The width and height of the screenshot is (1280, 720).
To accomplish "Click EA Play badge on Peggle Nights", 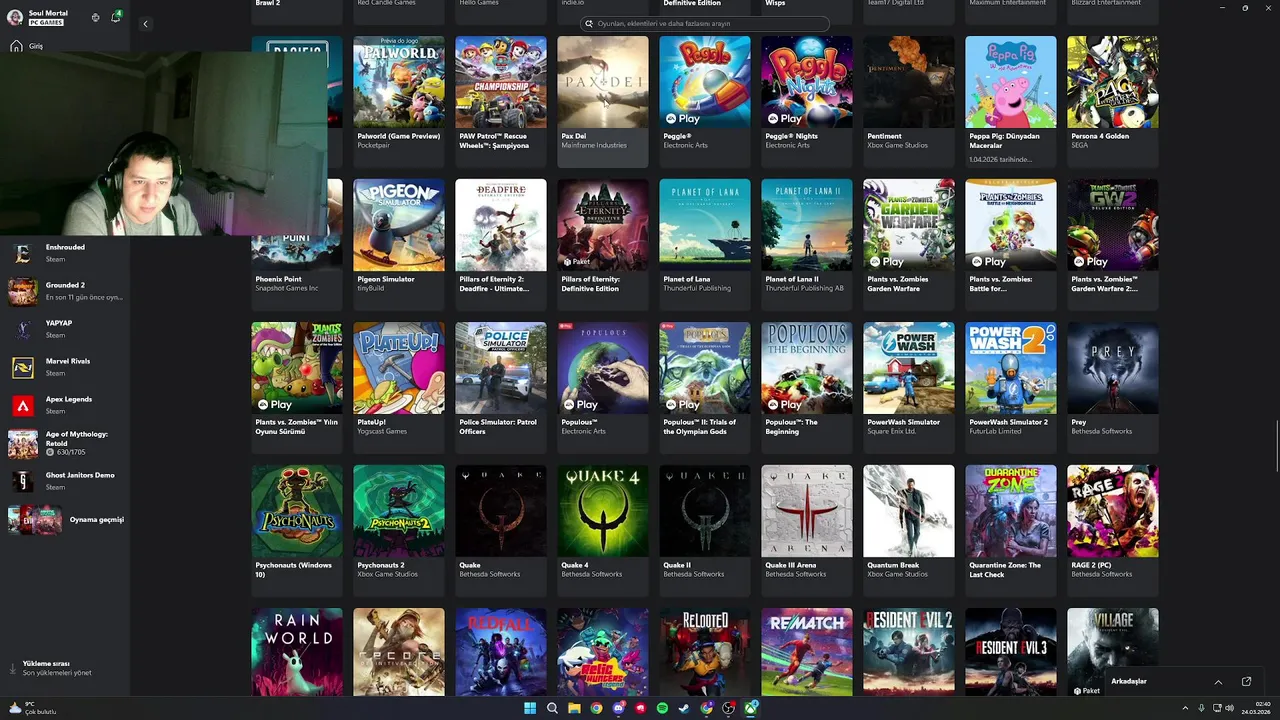I will 784,118.
